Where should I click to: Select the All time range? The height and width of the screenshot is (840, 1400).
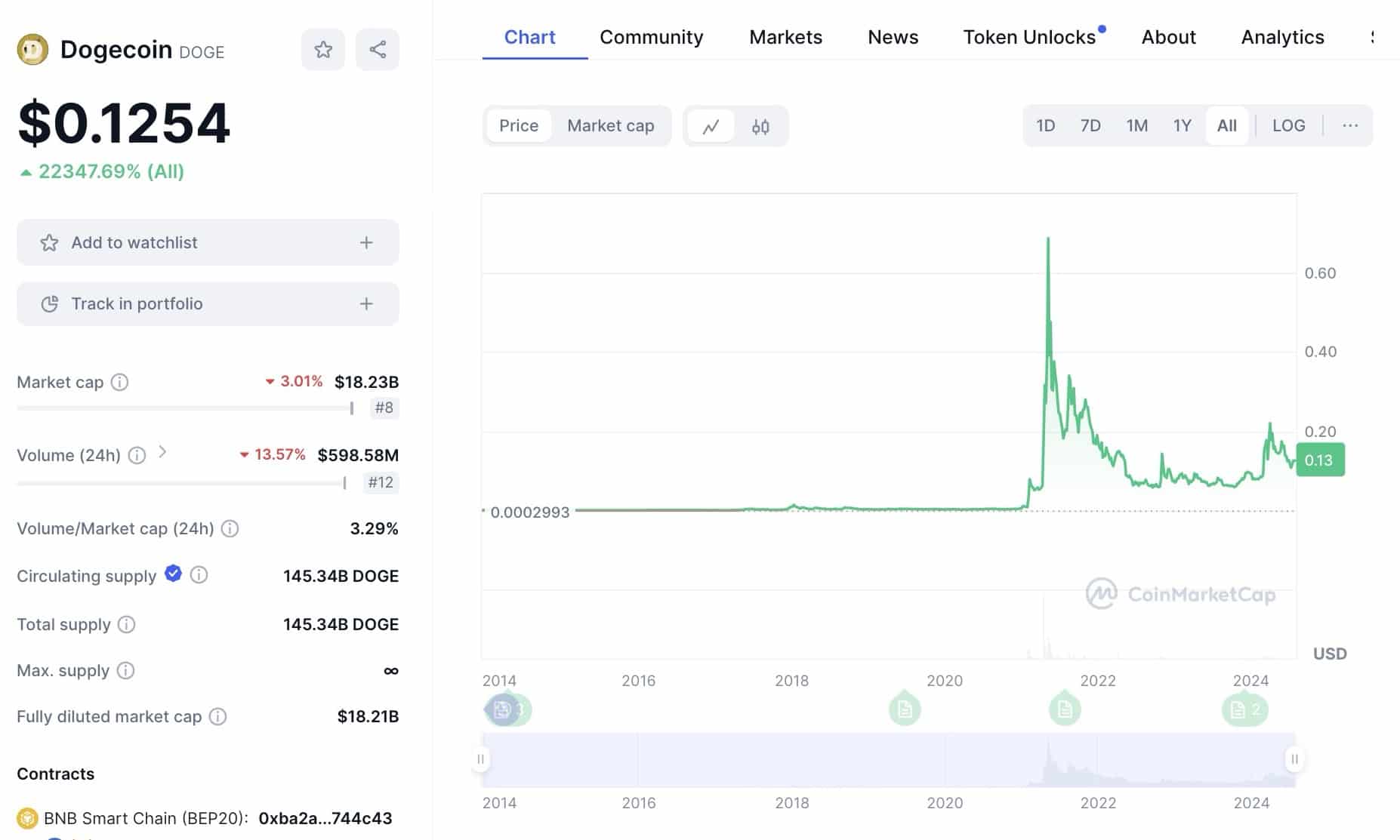coord(1227,125)
